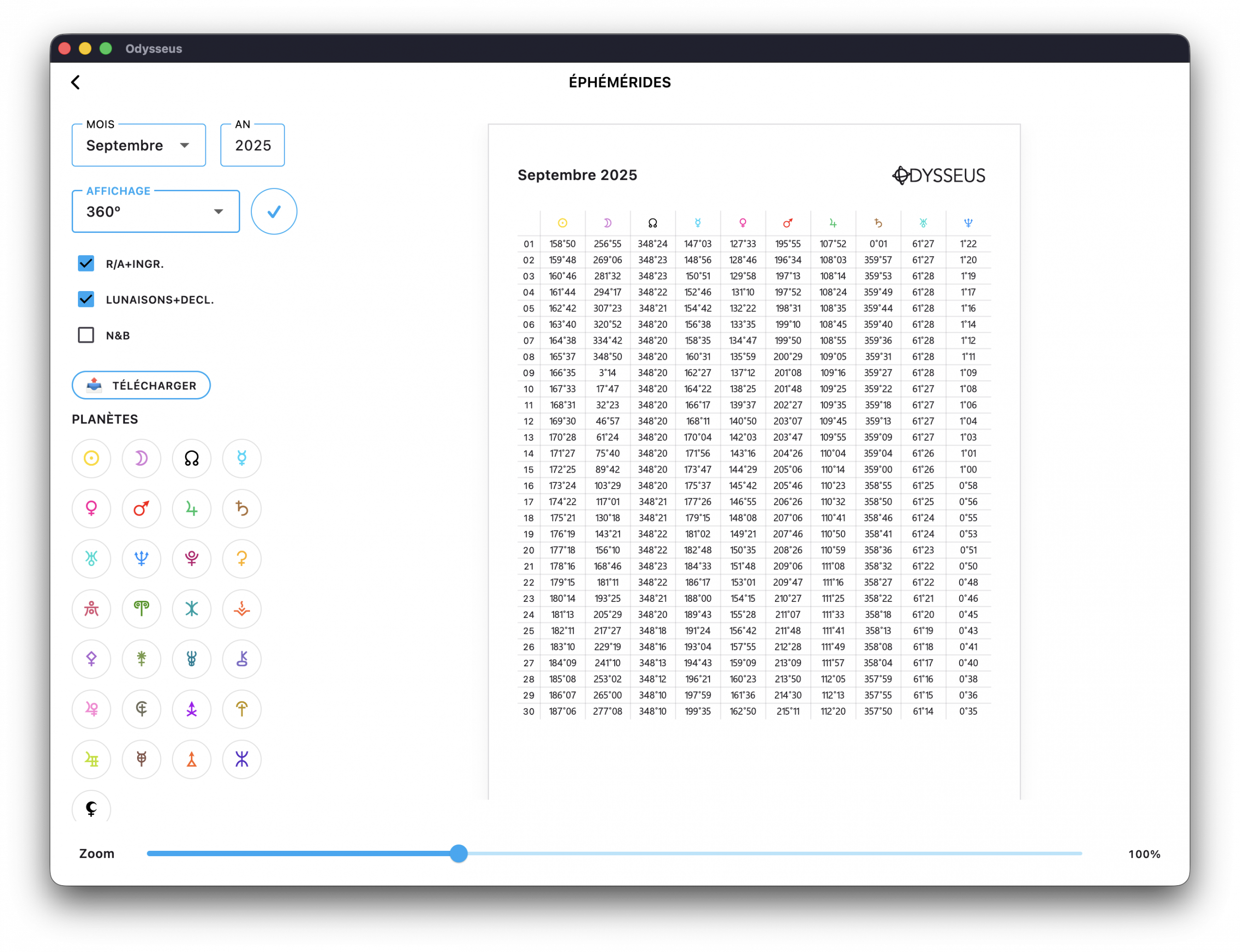This screenshot has height=952, width=1240.
Task: Click the back arrow icon
Action: point(76,82)
